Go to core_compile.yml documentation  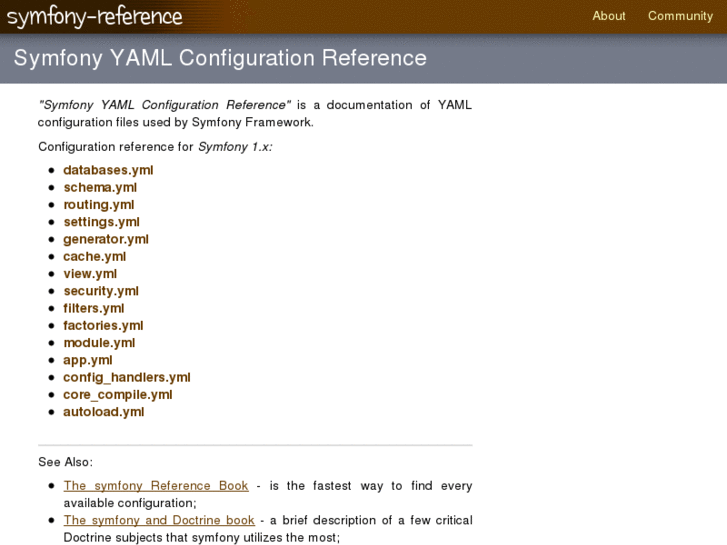pyautogui.click(x=118, y=395)
